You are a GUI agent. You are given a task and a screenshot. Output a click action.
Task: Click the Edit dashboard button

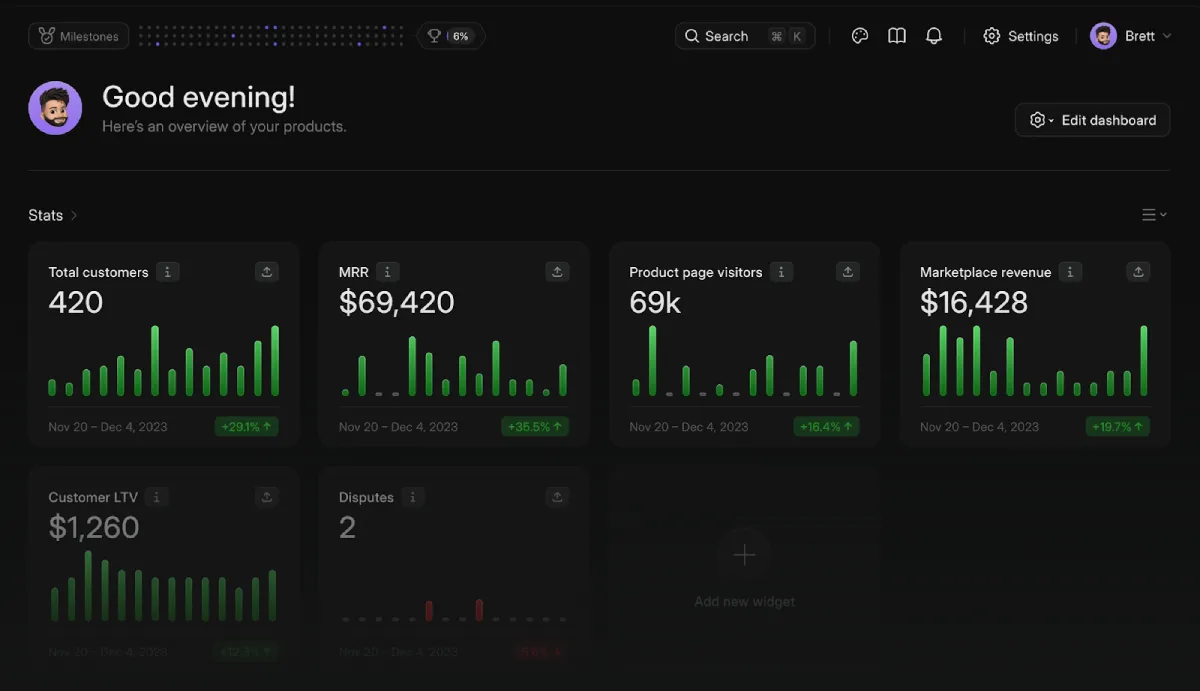1107,119
